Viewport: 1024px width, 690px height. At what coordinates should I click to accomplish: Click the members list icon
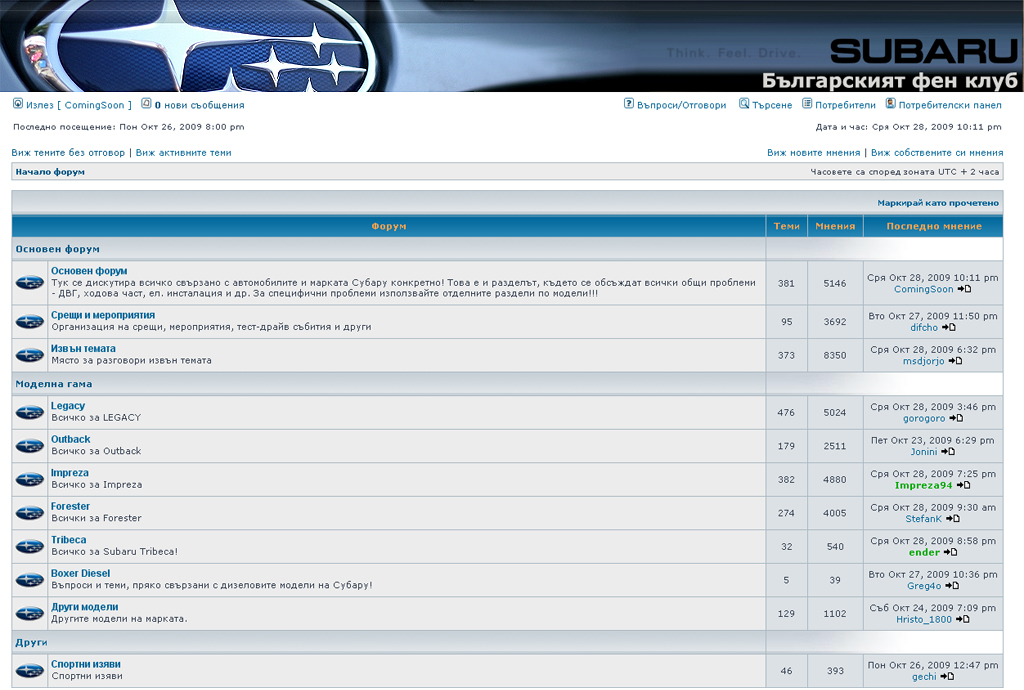tap(807, 104)
